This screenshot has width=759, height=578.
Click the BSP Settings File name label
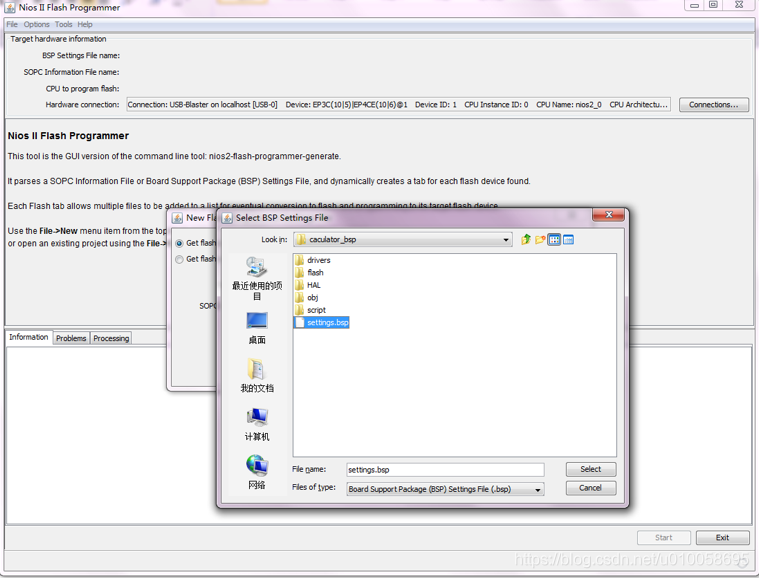(x=81, y=56)
